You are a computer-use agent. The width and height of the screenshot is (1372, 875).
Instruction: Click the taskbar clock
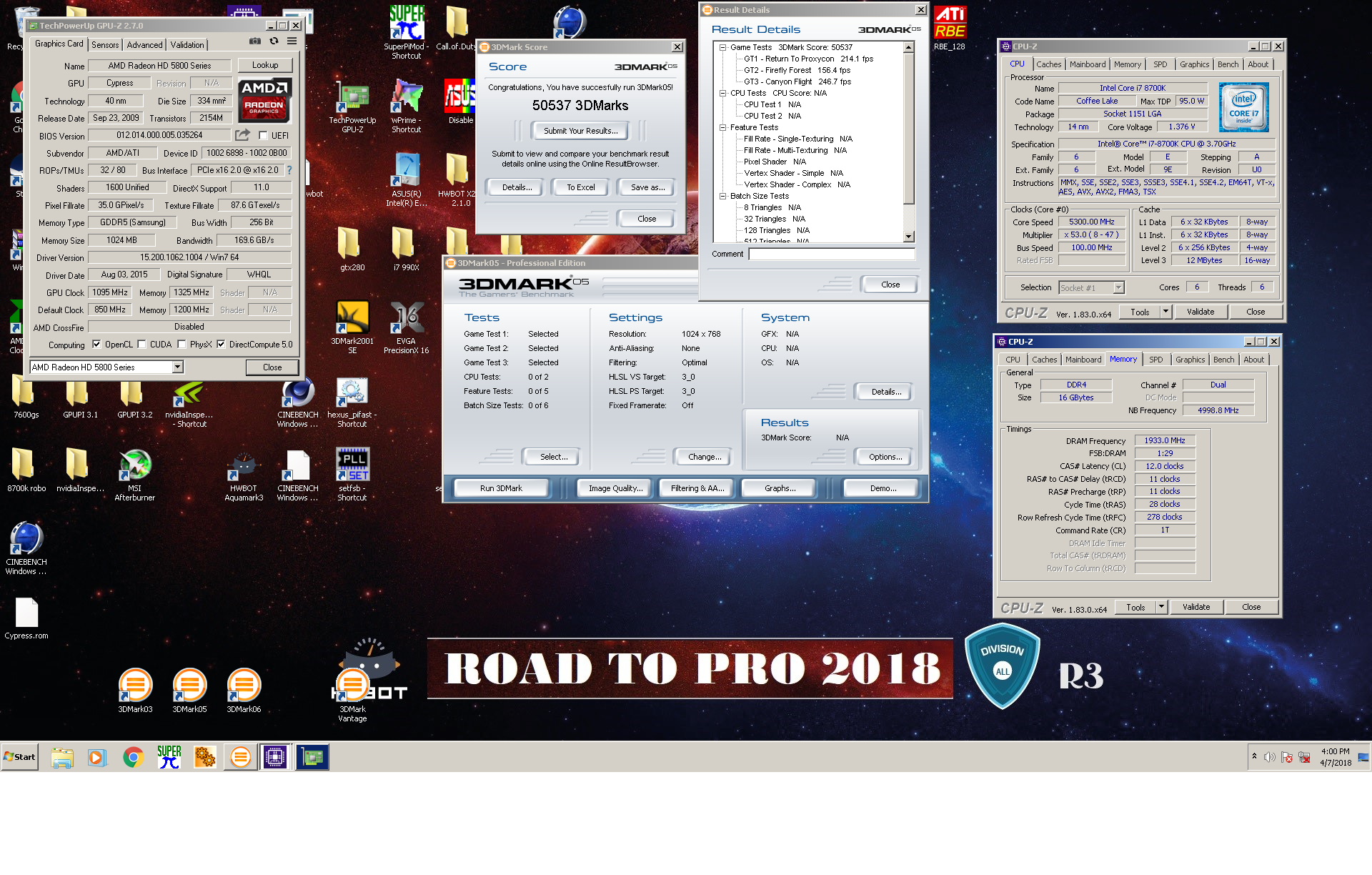tap(1335, 757)
